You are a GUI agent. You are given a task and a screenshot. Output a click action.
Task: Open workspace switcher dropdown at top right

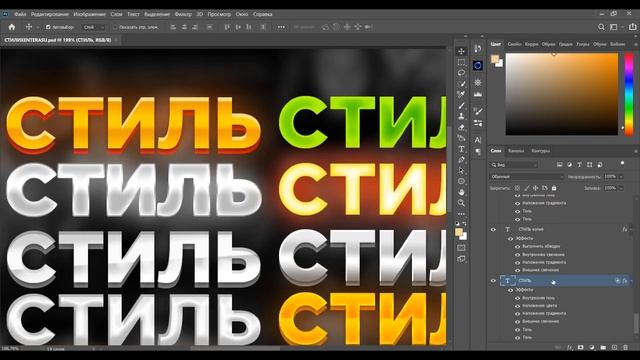[x=615, y=27]
